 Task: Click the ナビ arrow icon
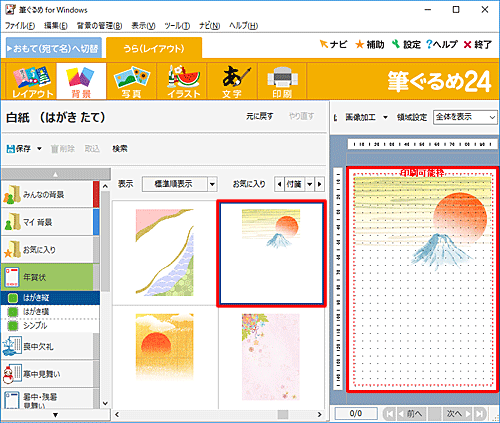pos(333,44)
